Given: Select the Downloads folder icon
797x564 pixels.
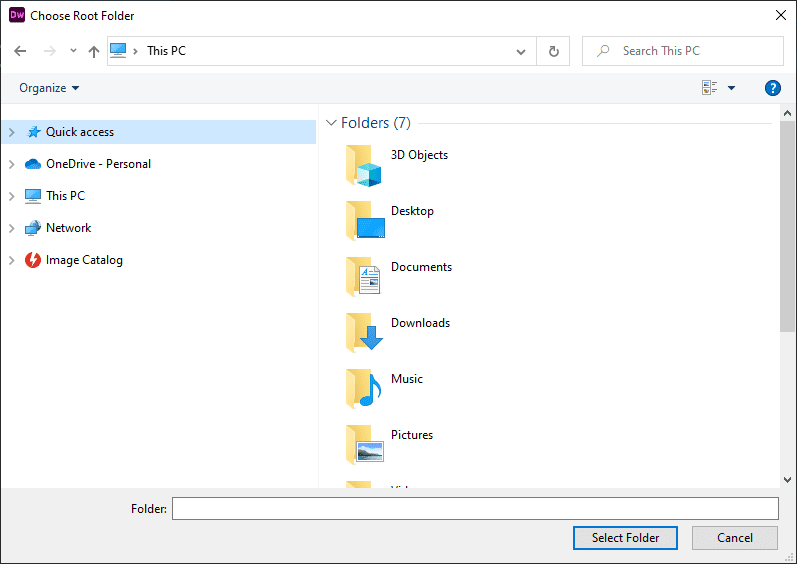Looking at the screenshot, I should 364,333.
